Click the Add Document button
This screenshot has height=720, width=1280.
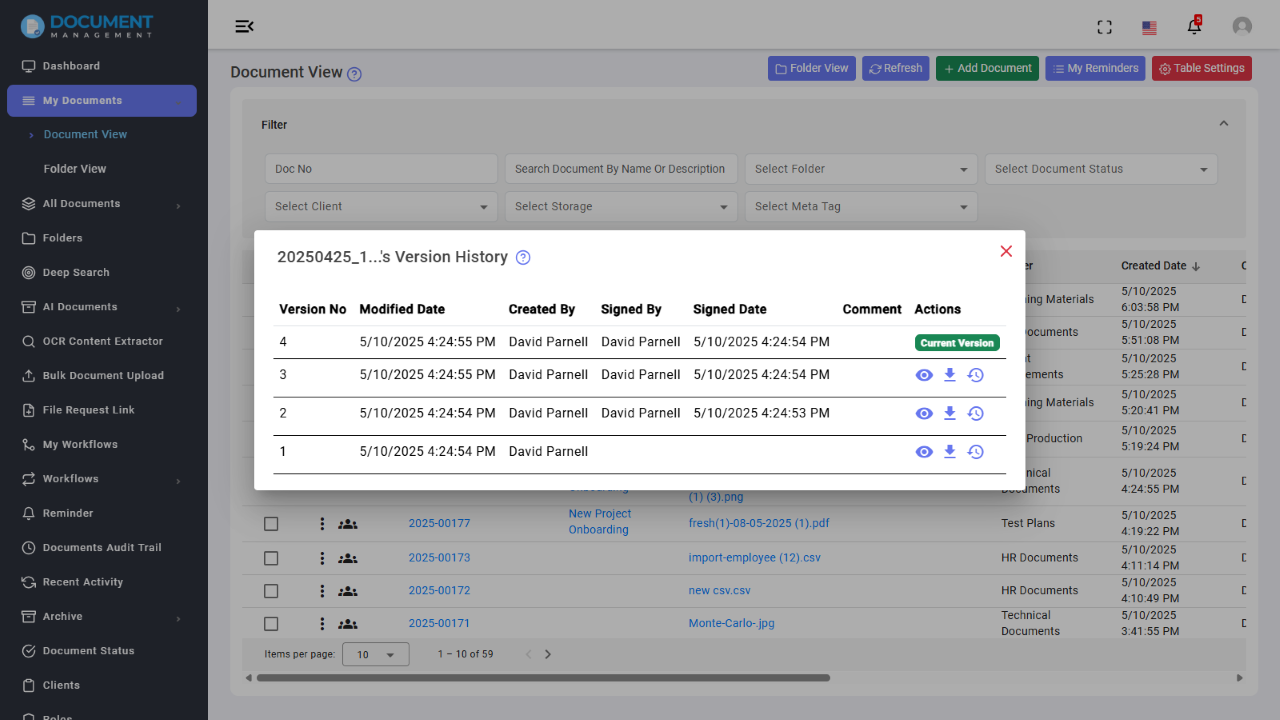point(987,67)
